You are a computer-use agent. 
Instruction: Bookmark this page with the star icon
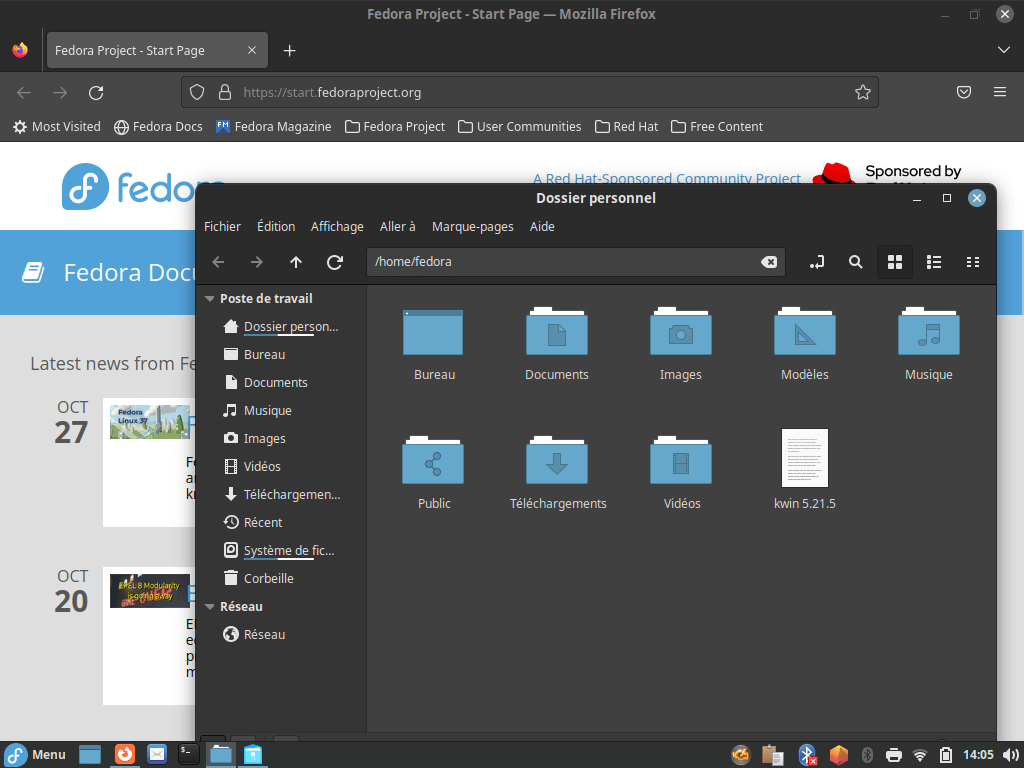(x=863, y=92)
